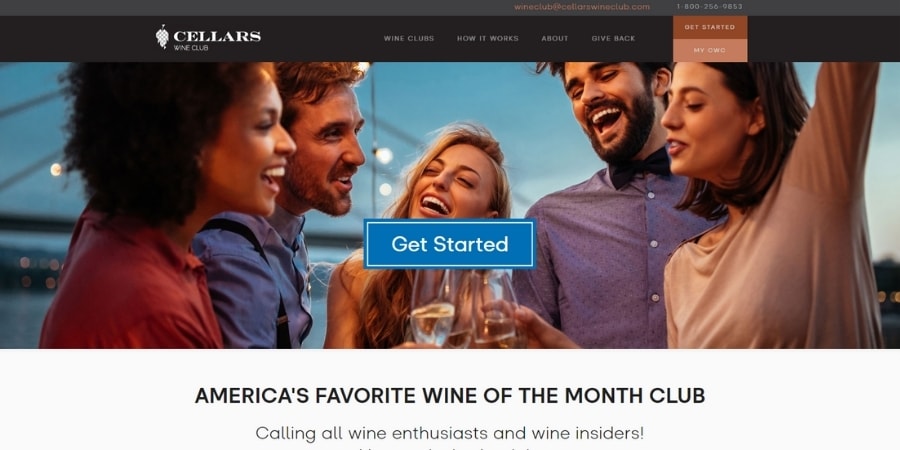The image size is (900, 450).
Task: Click the CELLARS wordmark in header
Action: click(217, 36)
